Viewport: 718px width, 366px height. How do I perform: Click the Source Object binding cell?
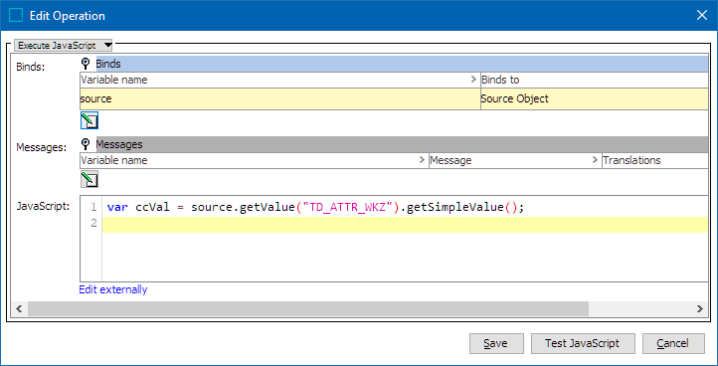(x=594, y=98)
